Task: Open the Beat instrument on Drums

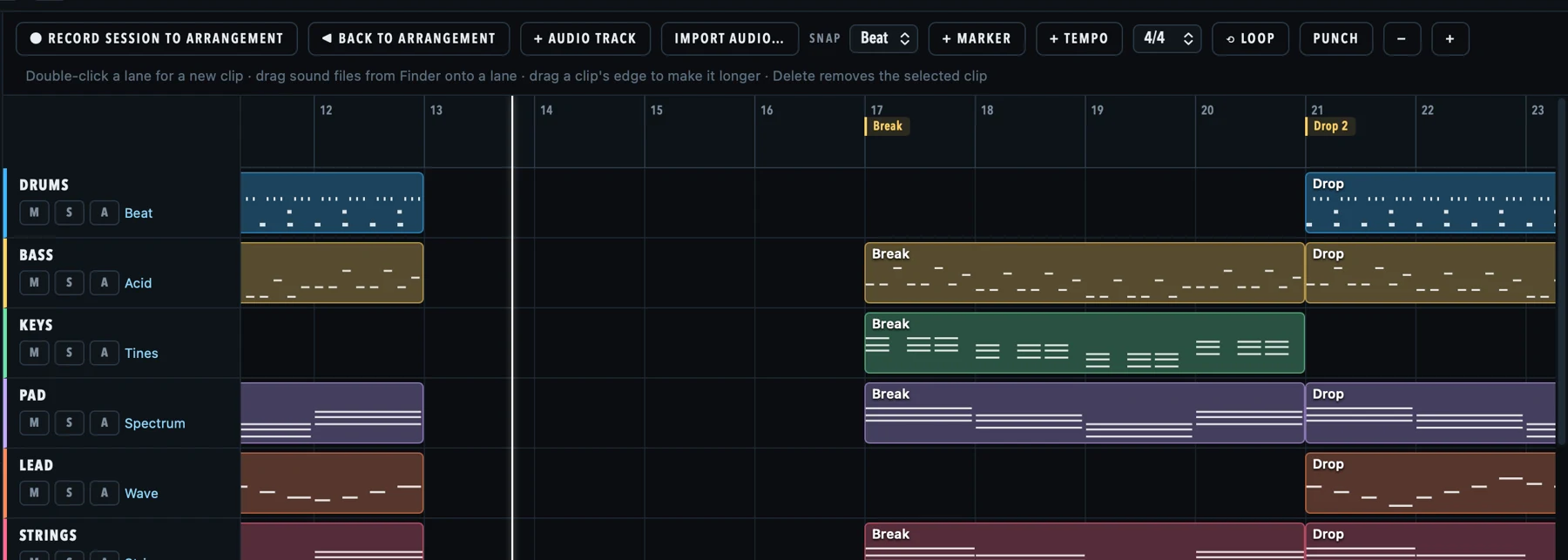Action: [x=139, y=213]
